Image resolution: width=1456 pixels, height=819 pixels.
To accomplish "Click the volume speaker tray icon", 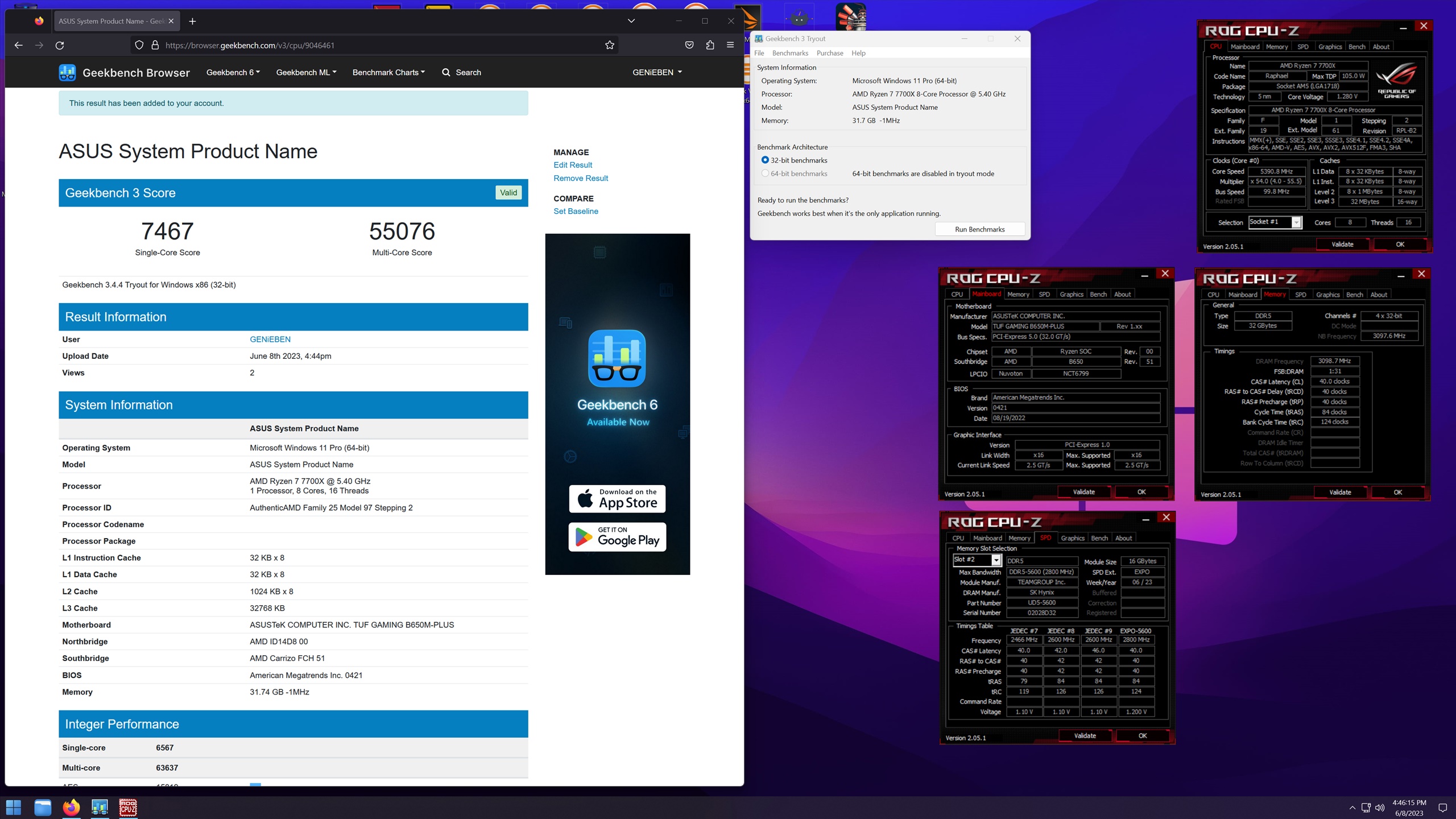I will coord(1380,808).
